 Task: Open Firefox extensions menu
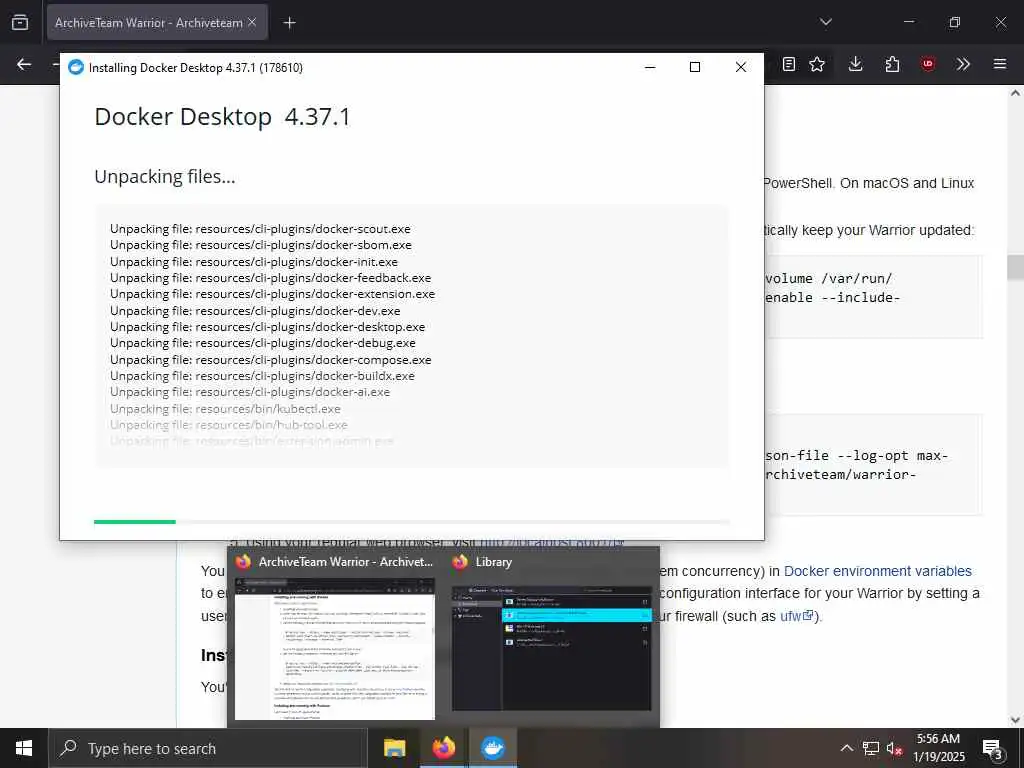[892, 64]
